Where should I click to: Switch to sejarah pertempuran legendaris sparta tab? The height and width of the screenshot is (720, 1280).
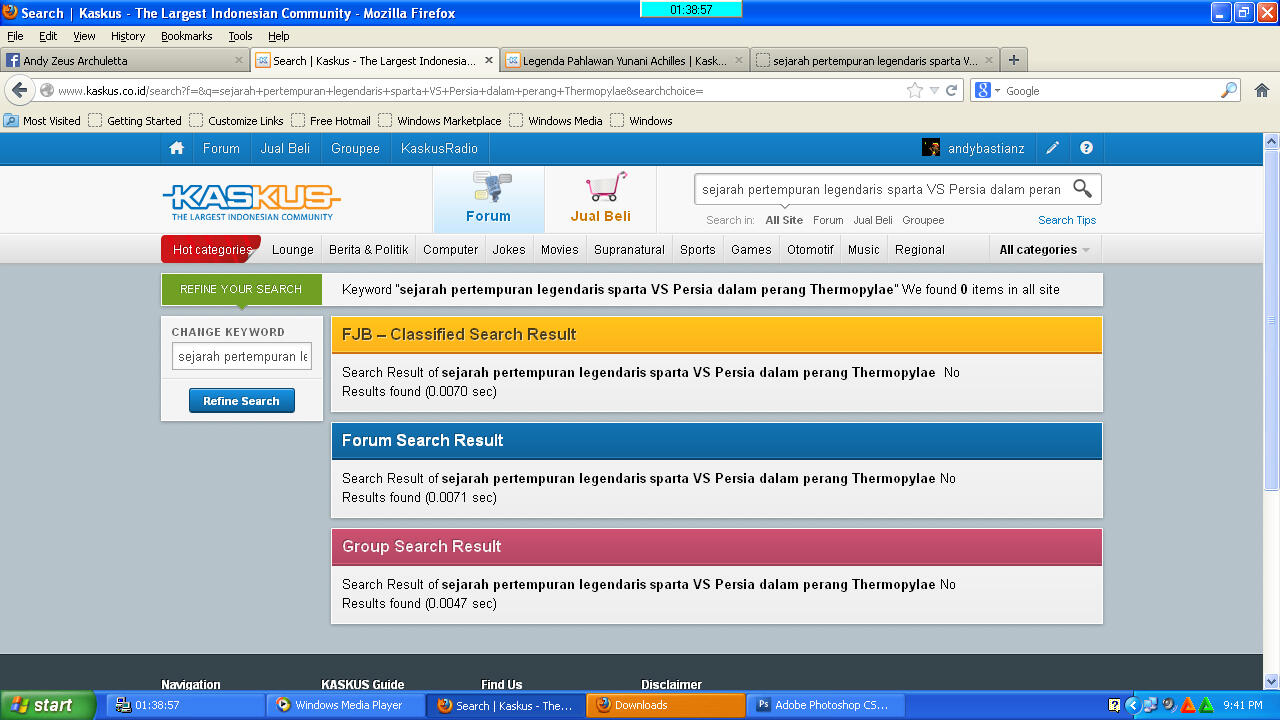point(875,60)
